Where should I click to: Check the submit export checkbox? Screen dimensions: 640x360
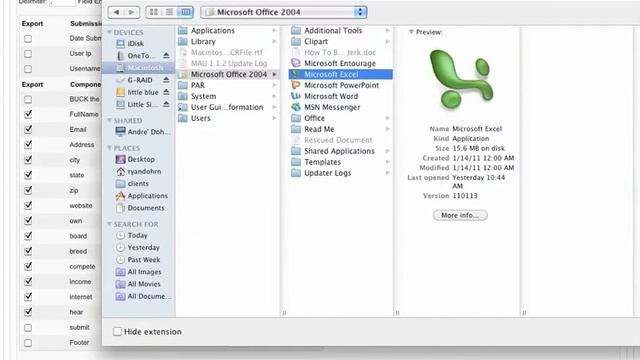point(28,328)
